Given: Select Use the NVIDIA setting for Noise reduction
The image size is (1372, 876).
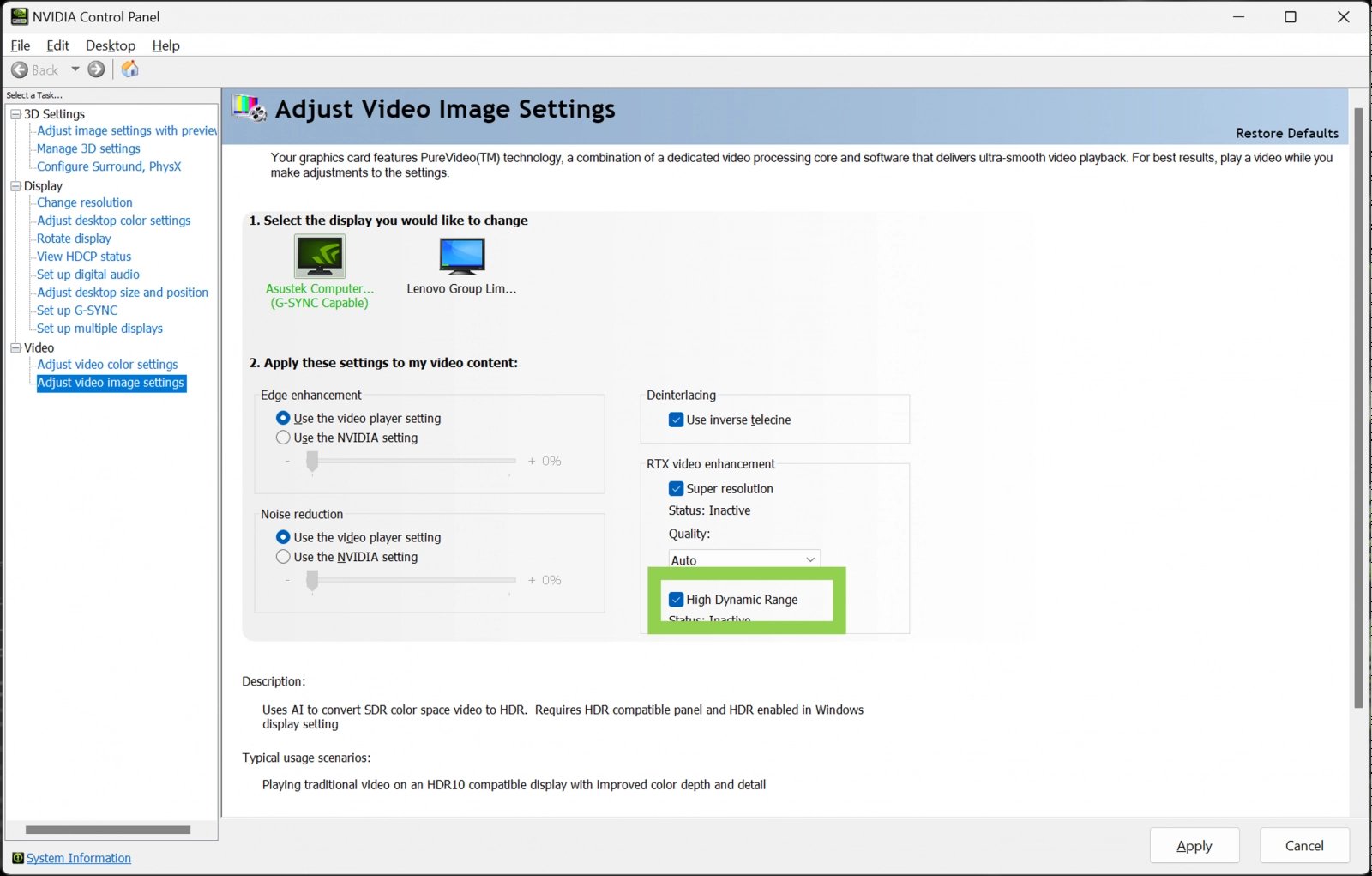Looking at the screenshot, I should (x=283, y=556).
